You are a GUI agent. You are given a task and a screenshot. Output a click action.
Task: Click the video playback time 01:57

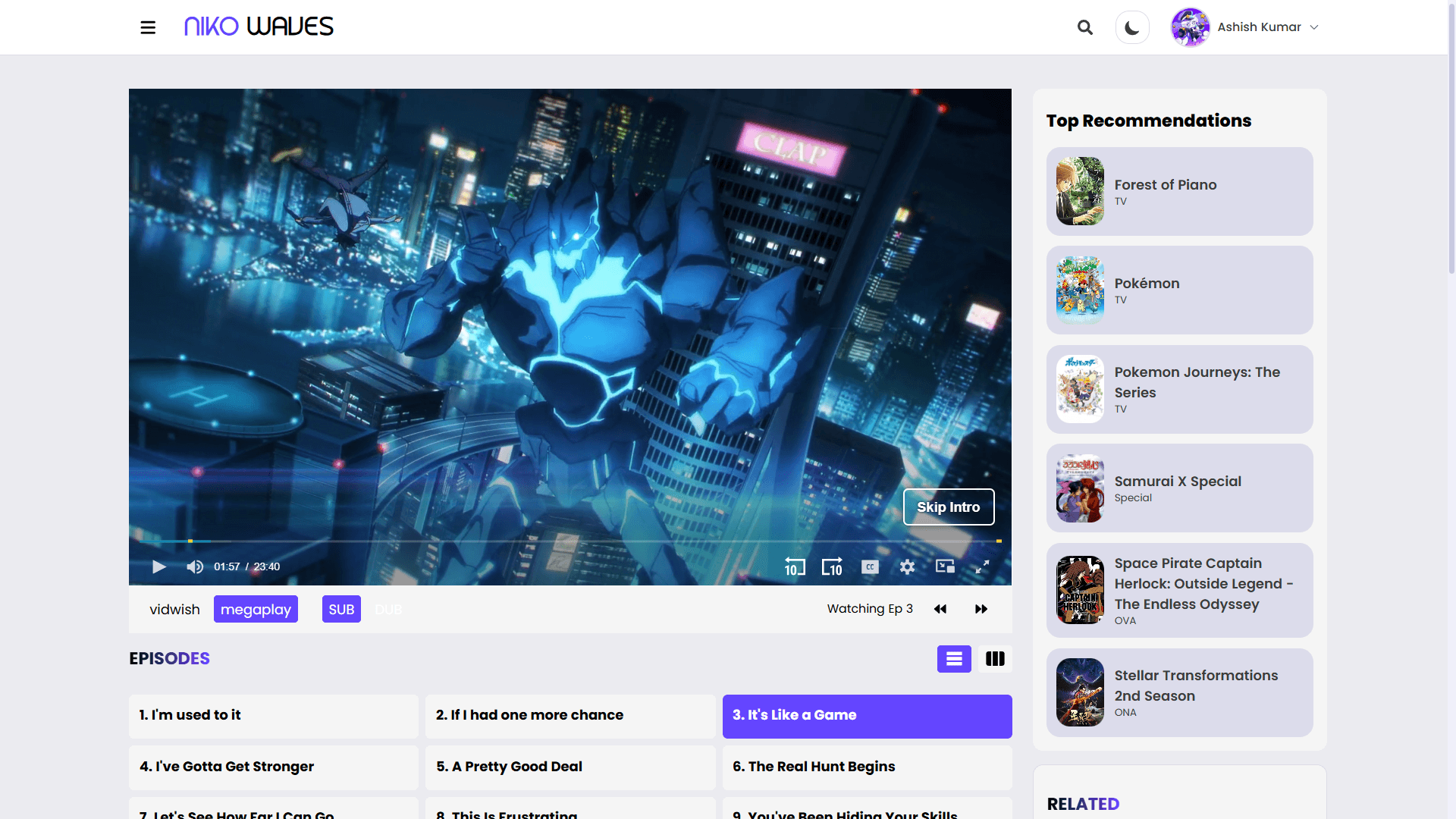(227, 566)
